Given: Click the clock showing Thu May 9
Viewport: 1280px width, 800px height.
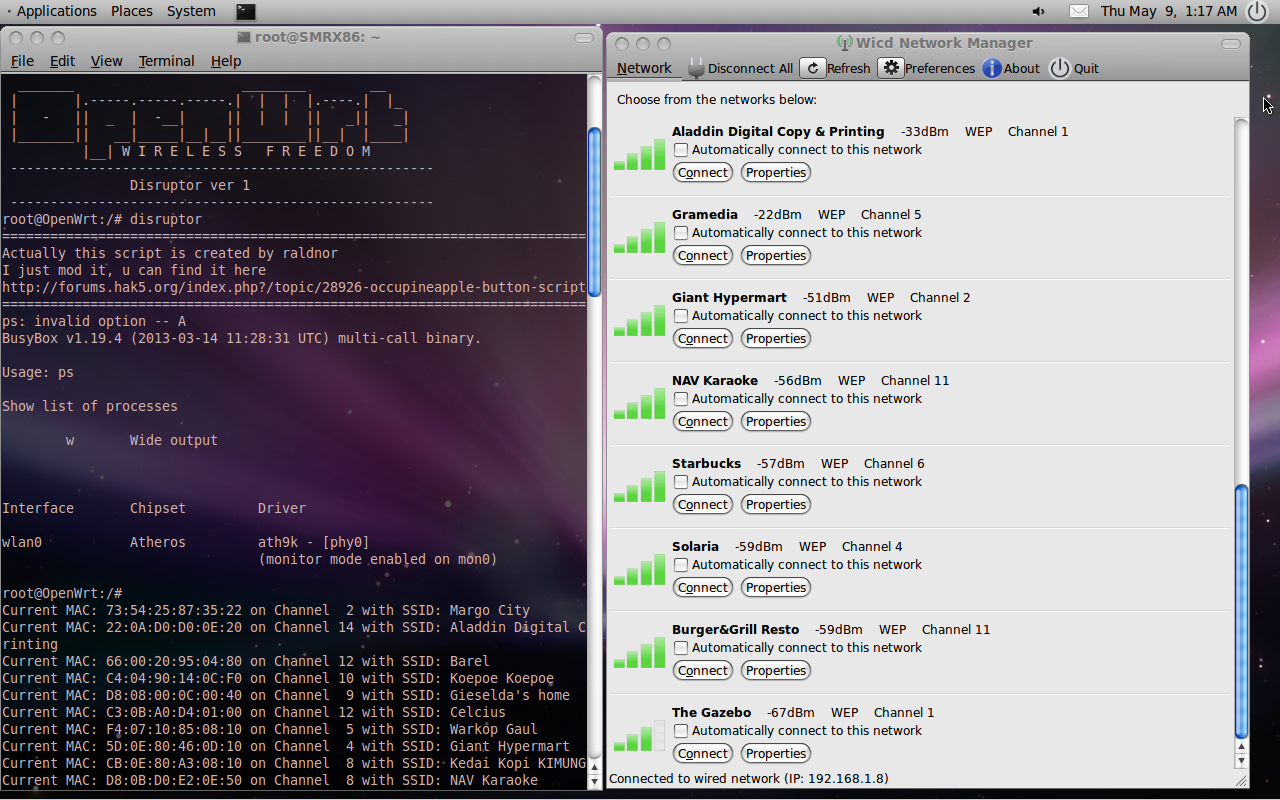Looking at the screenshot, I should point(1168,11).
